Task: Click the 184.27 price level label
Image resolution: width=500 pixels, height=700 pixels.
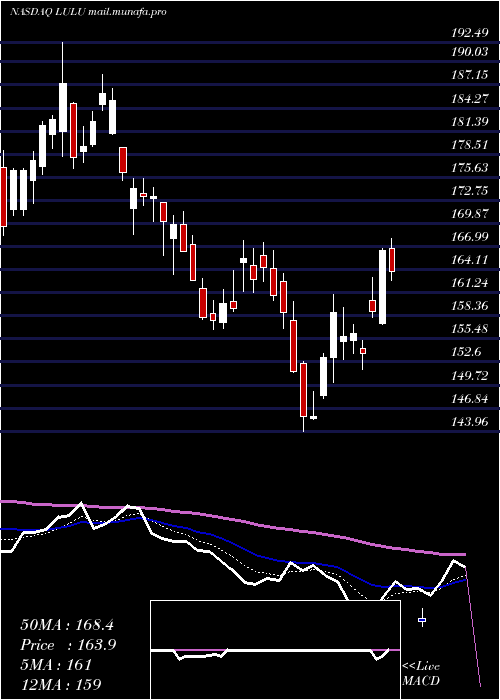Action: pos(470,98)
